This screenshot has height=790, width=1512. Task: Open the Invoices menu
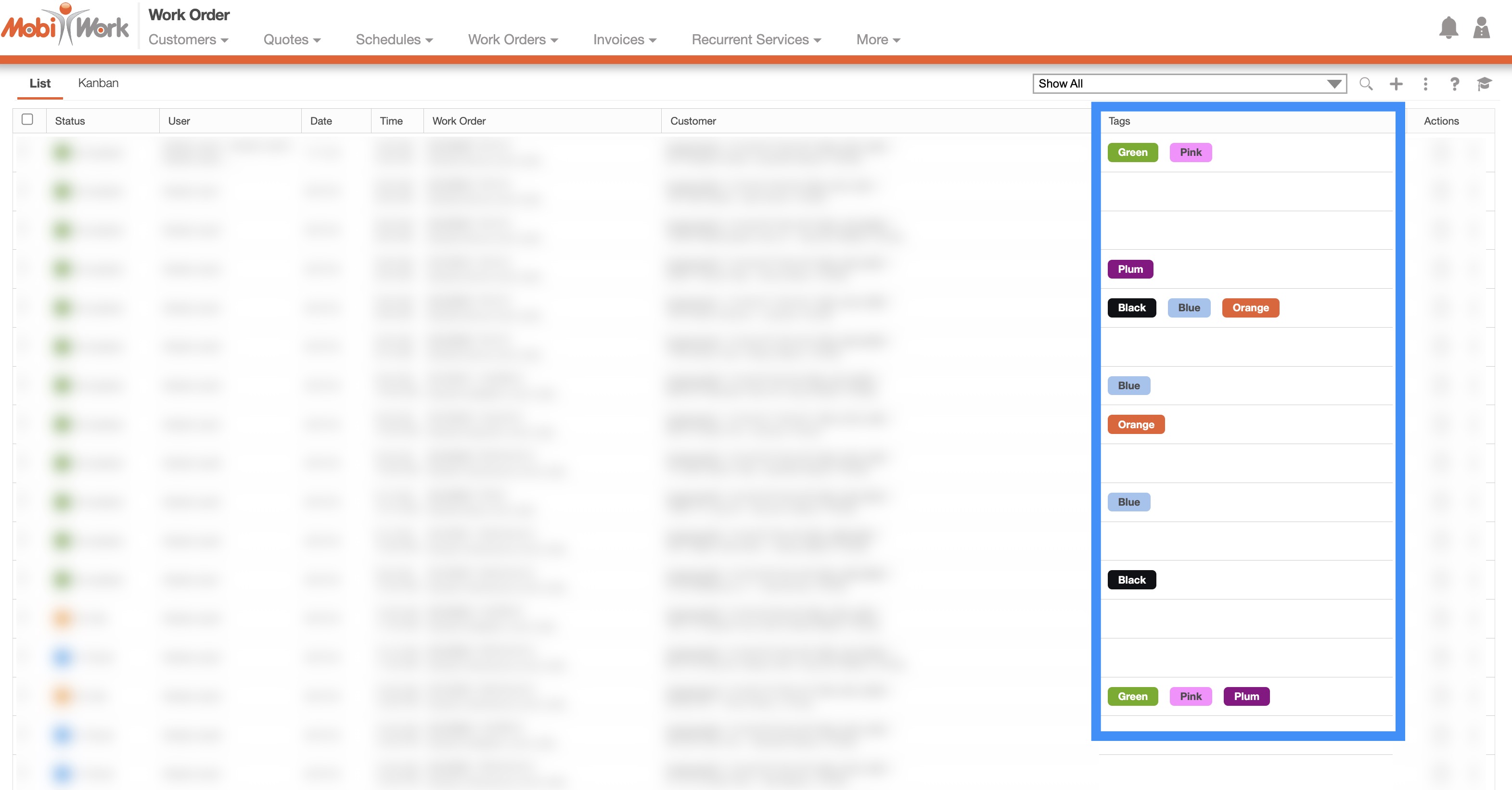pyautogui.click(x=624, y=40)
